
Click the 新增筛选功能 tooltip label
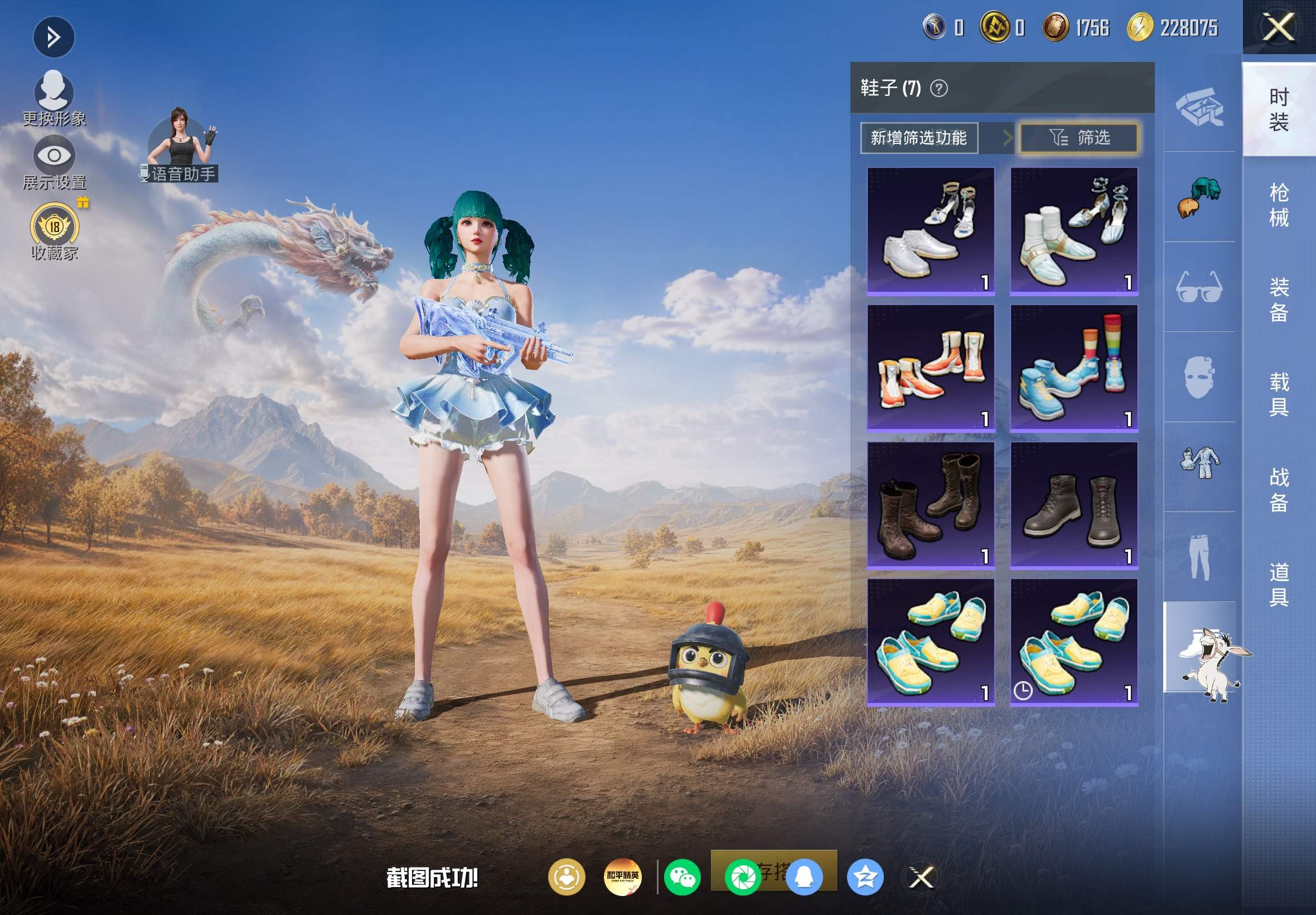click(919, 138)
